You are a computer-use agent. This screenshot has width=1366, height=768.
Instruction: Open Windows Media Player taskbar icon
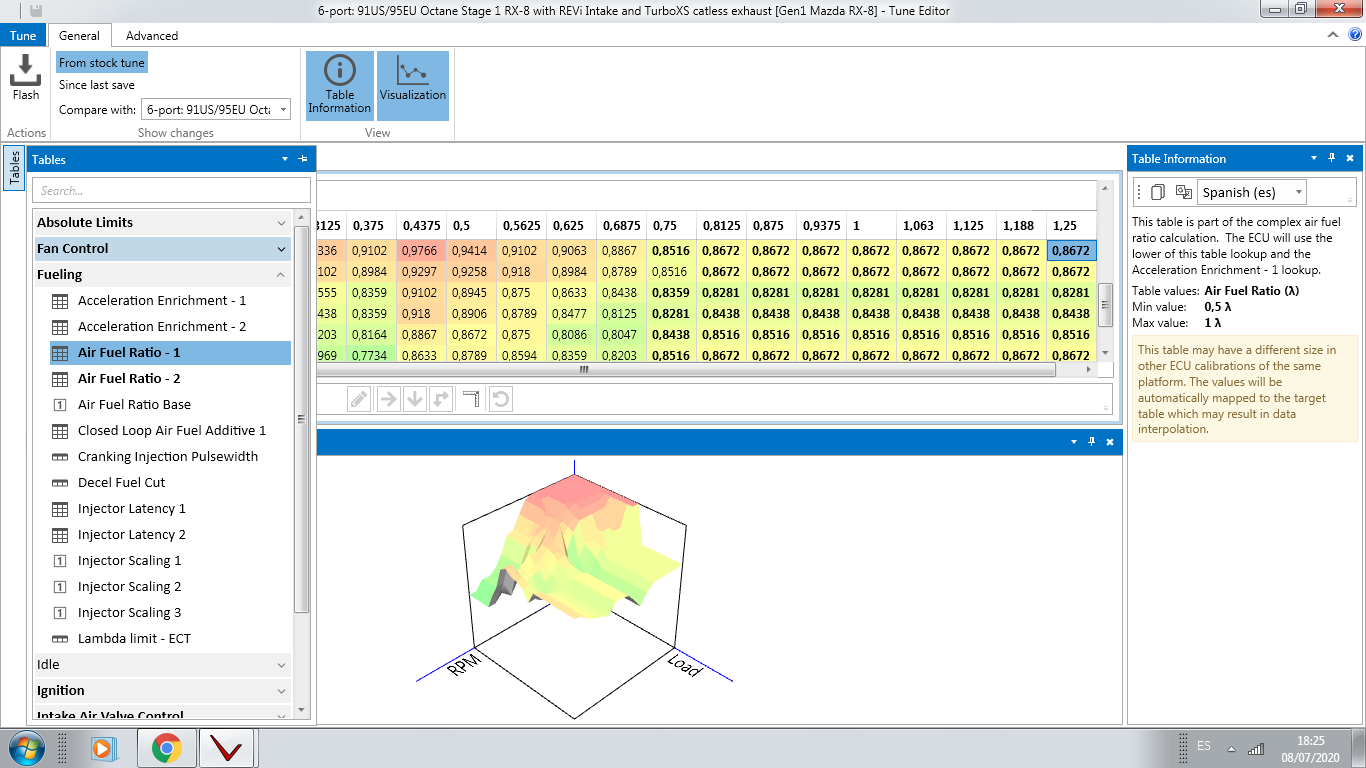pos(102,748)
